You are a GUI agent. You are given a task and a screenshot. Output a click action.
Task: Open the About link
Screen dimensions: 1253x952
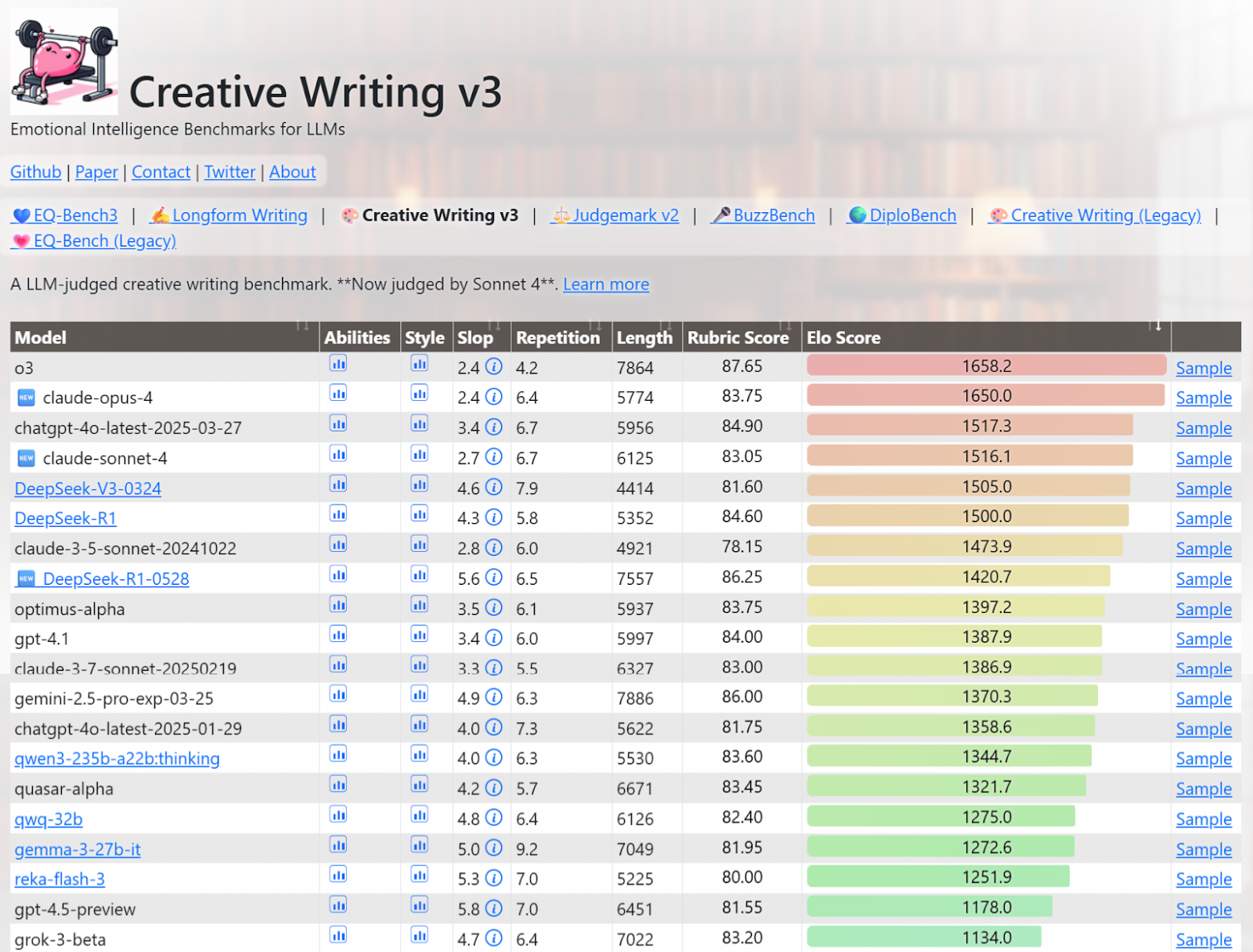click(x=292, y=172)
